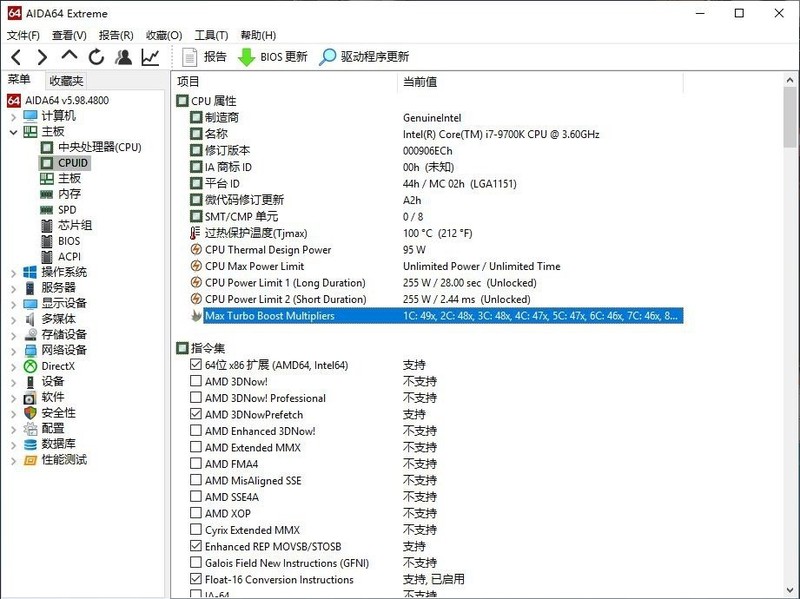Screen dimensions: 800x599
Task: Uncheck the AMD 3DNowPrefetch checkbox
Action: pos(194,414)
